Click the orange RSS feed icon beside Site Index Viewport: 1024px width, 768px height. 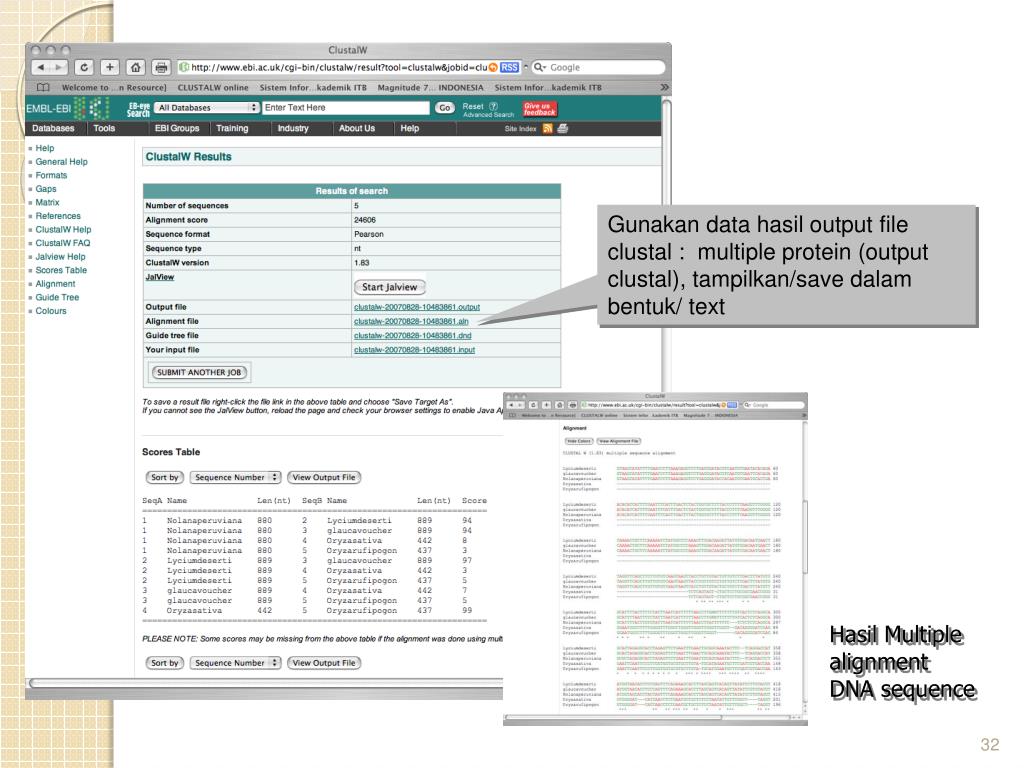pos(547,129)
